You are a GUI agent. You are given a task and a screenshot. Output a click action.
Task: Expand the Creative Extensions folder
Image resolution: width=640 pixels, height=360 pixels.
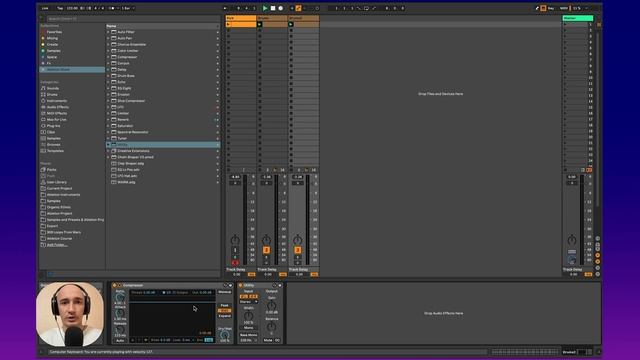(109, 151)
